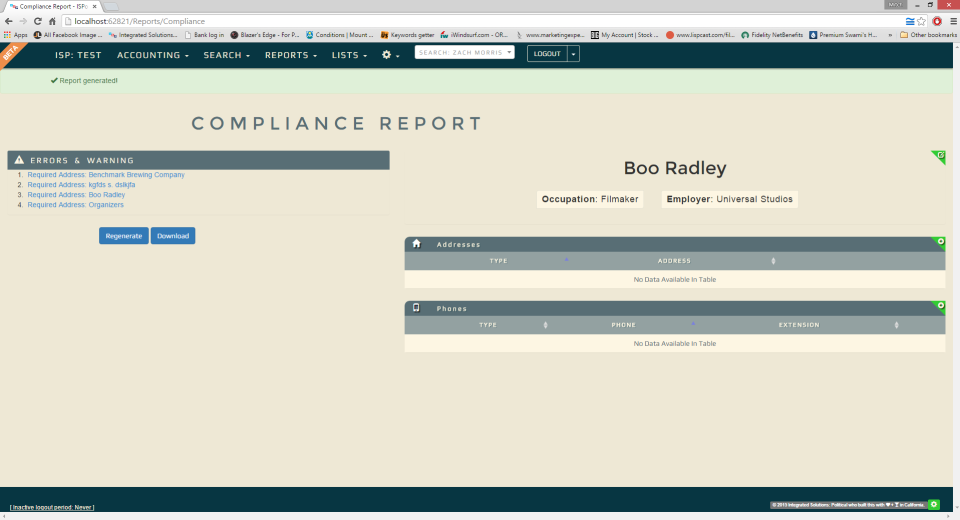The width and height of the screenshot is (960, 520).
Task: Expand the Logout split-button arrow
Action: 573,54
